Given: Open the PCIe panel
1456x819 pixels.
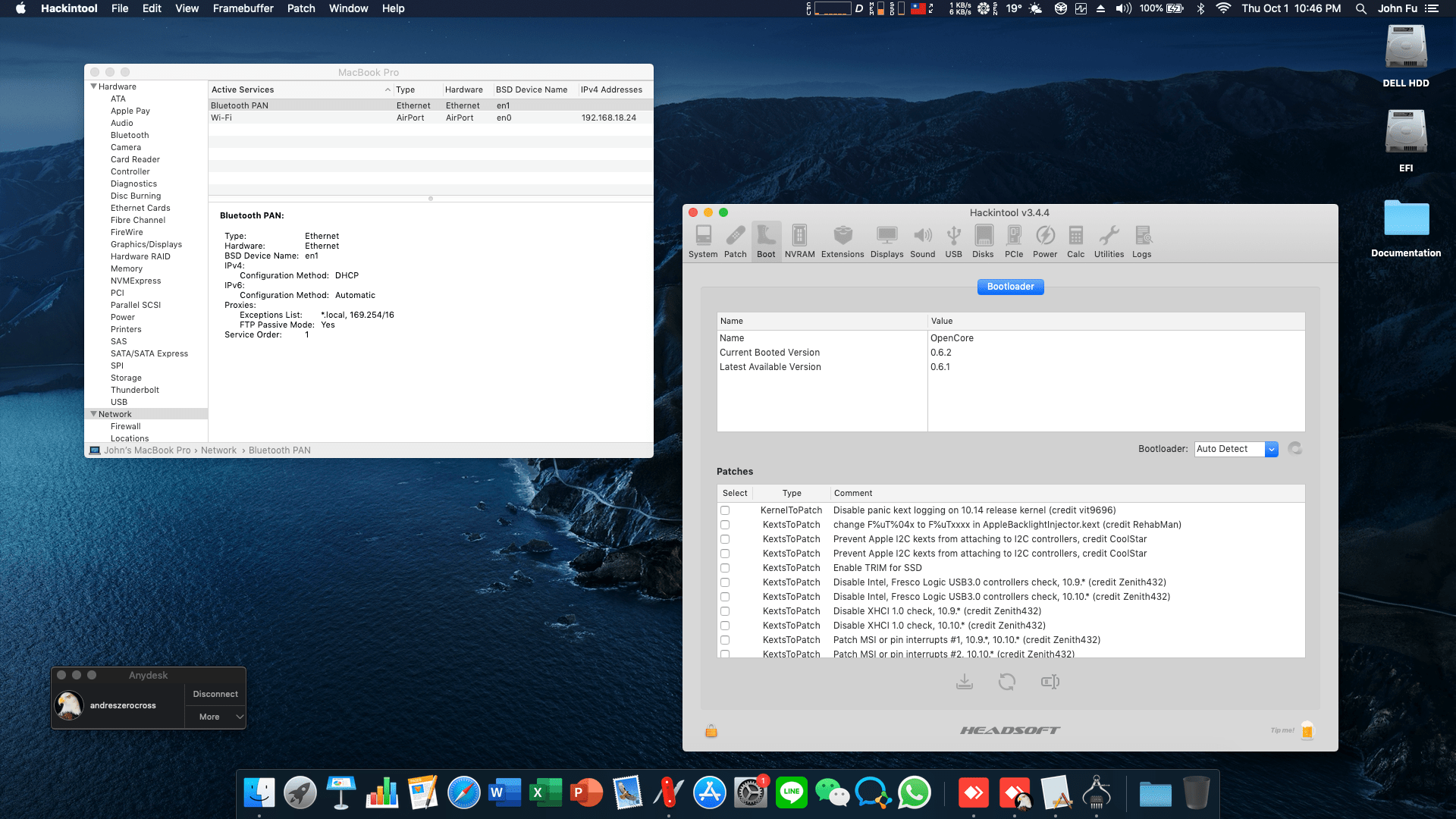Looking at the screenshot, I should (x=1014, y=240).
